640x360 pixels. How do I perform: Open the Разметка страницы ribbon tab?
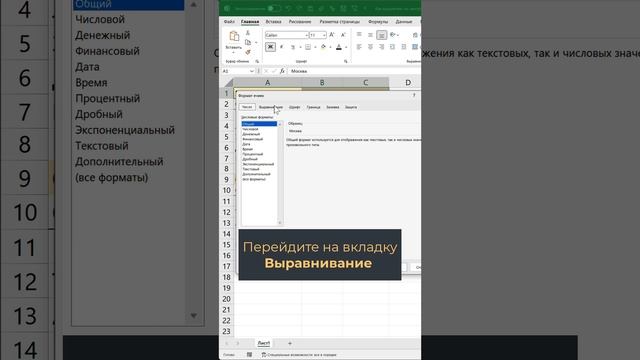(340, 22)
